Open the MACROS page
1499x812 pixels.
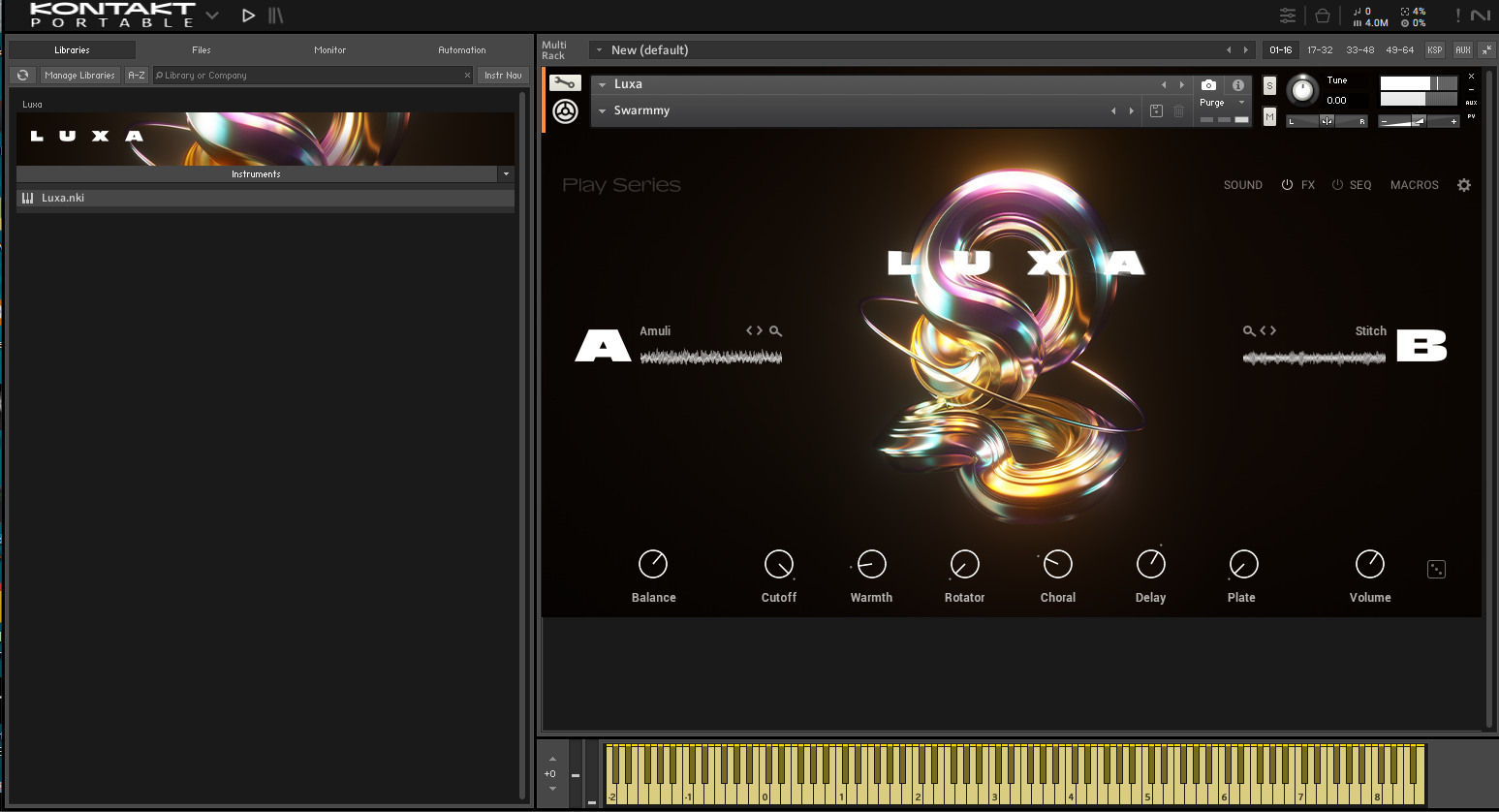click(x=1414, y=185)
